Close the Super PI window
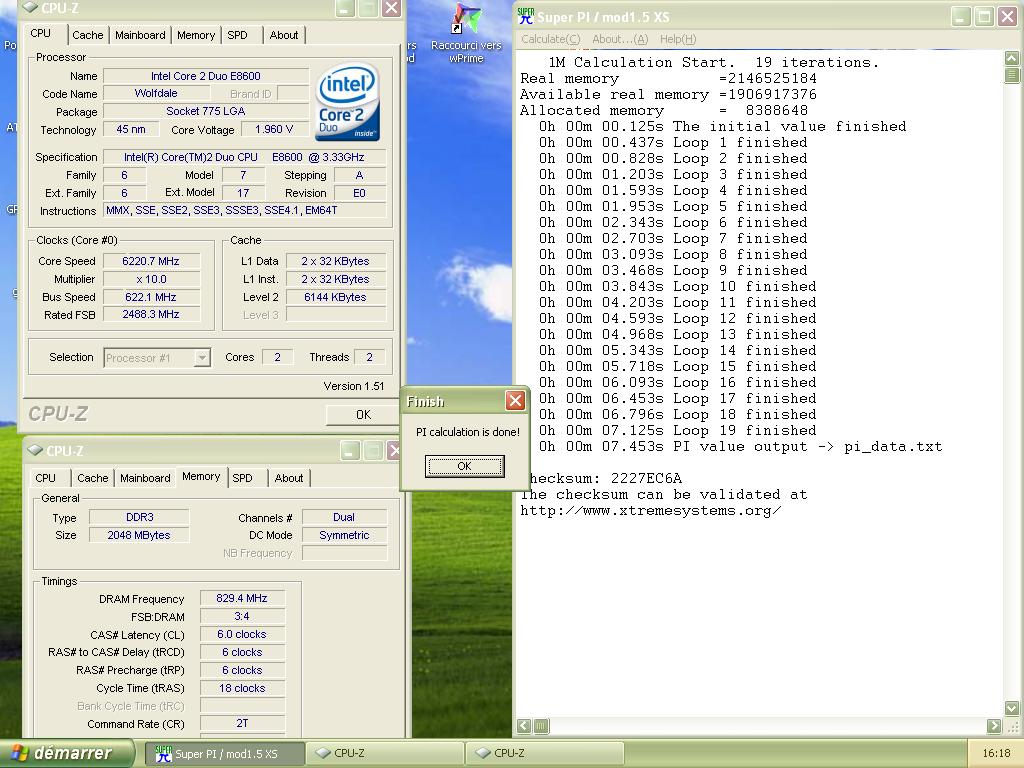Viewport: 1024px width, 768px height. pos(1008,16)
